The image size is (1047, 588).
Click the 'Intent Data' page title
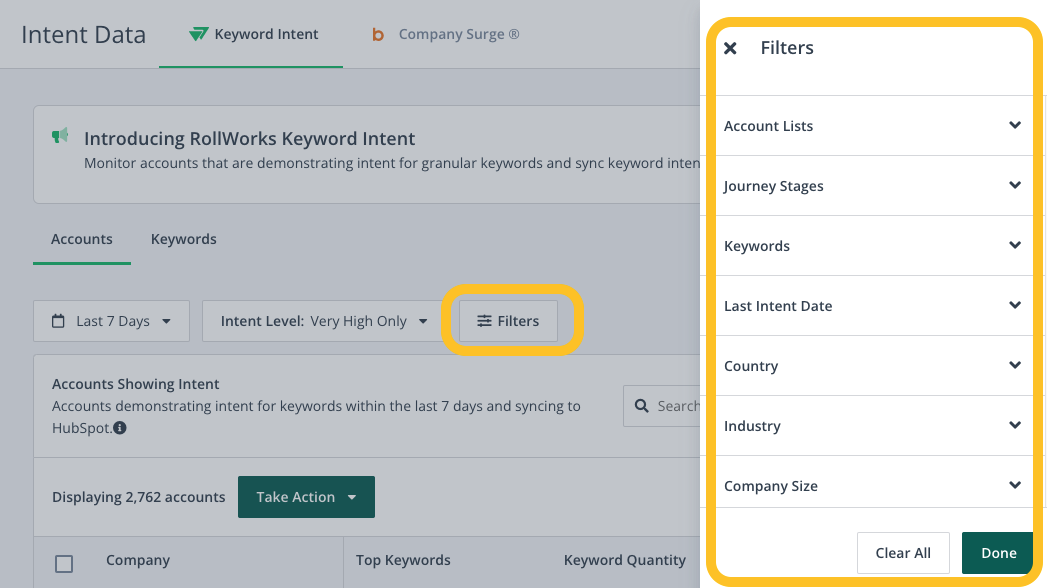[83, 35]
